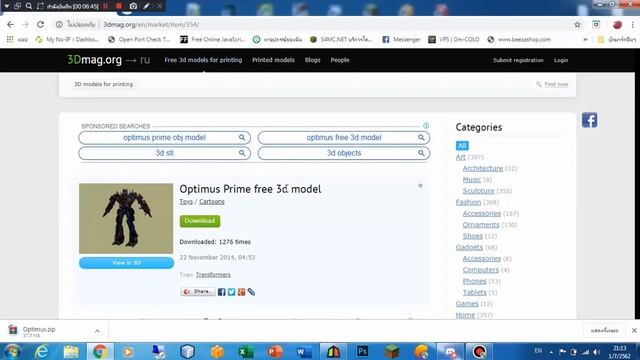Click the favorite star beside model title
Viewport: 640px width, 360px height.
point(420,186)
